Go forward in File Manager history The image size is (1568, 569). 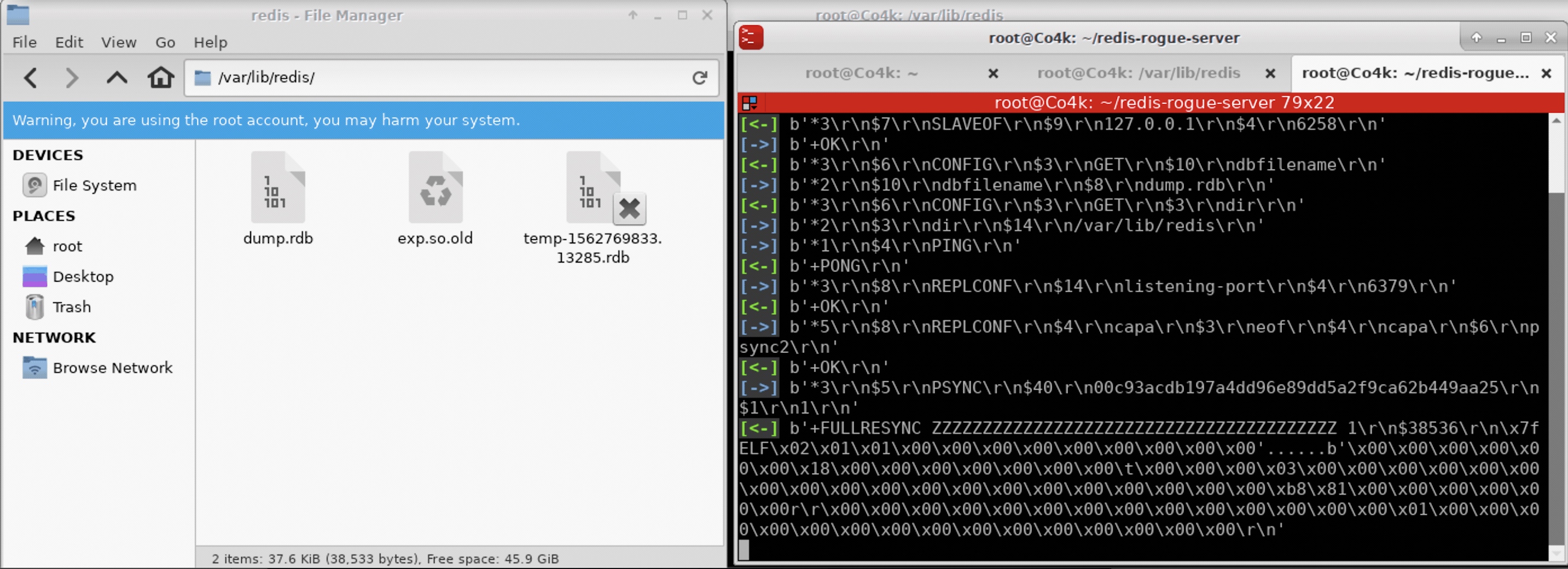click(x=72, y=77)
